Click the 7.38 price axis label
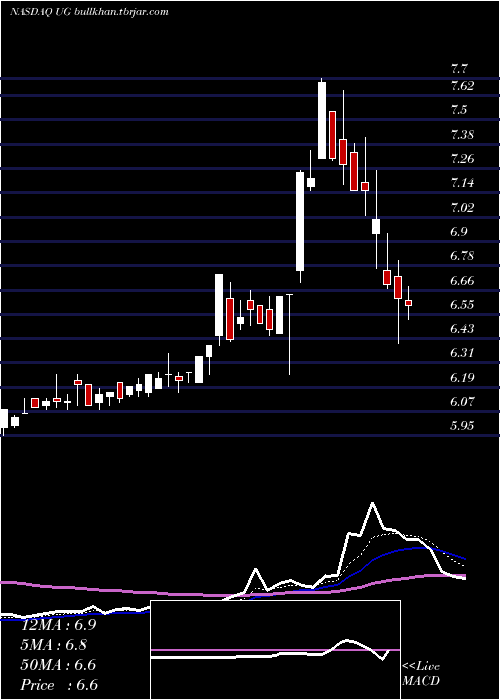 [x=462, y=134]
